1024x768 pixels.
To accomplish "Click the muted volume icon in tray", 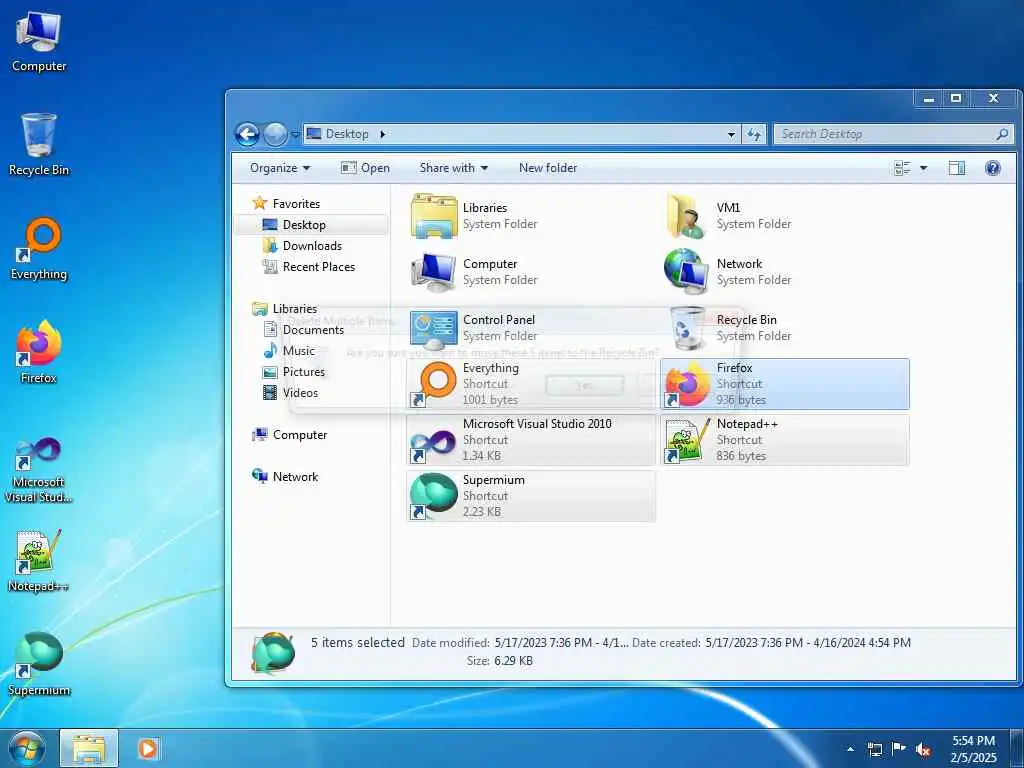I will pos(923,749).
